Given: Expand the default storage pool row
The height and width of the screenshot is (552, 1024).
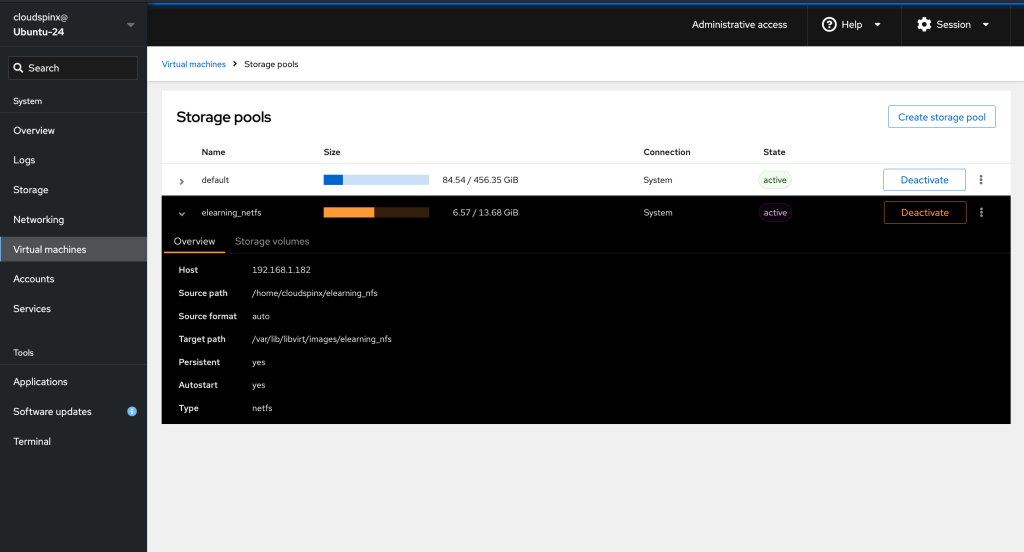Looking at the screenshot, I should [182, 181].
